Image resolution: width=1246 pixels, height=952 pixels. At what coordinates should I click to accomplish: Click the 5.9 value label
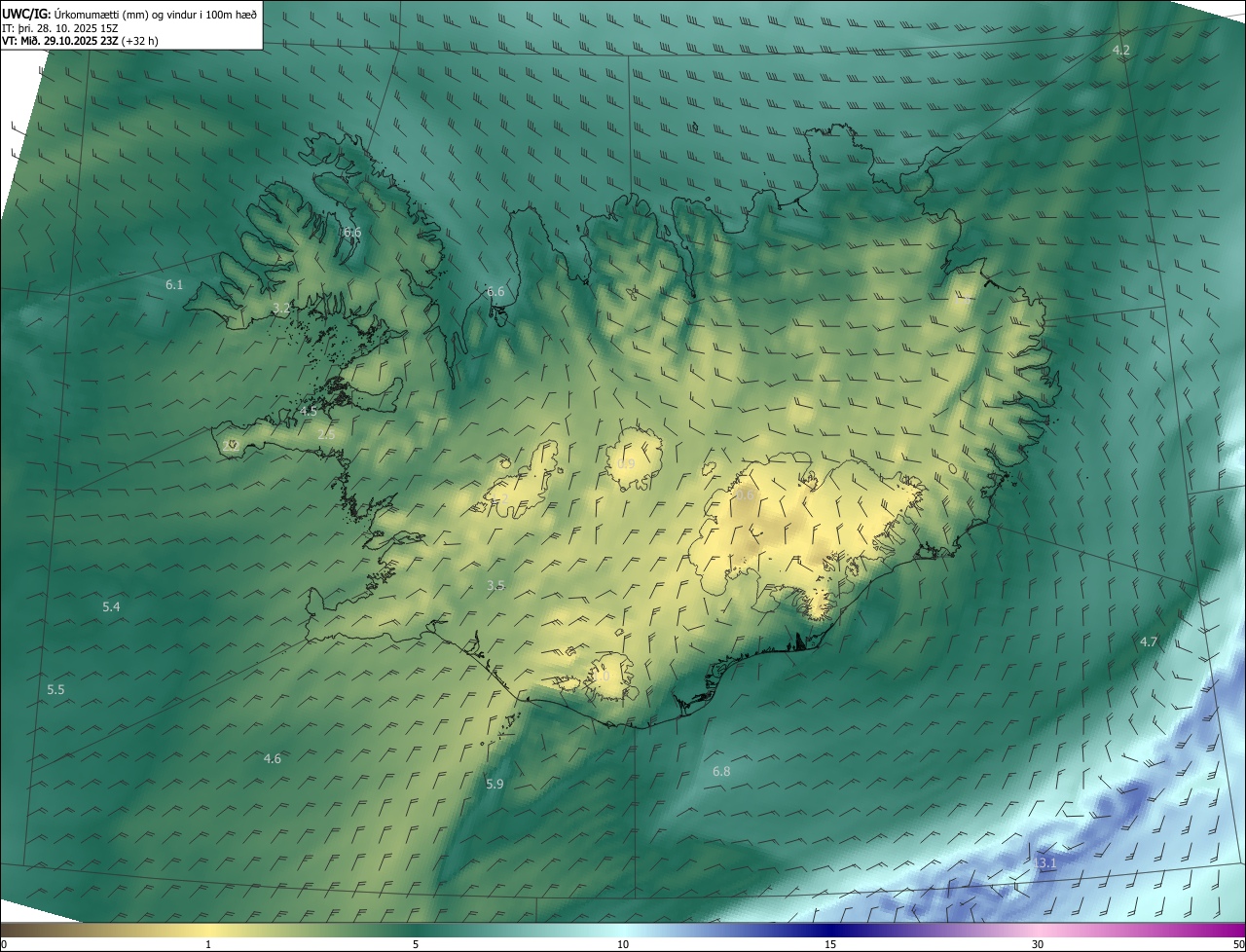pos(495,784)
